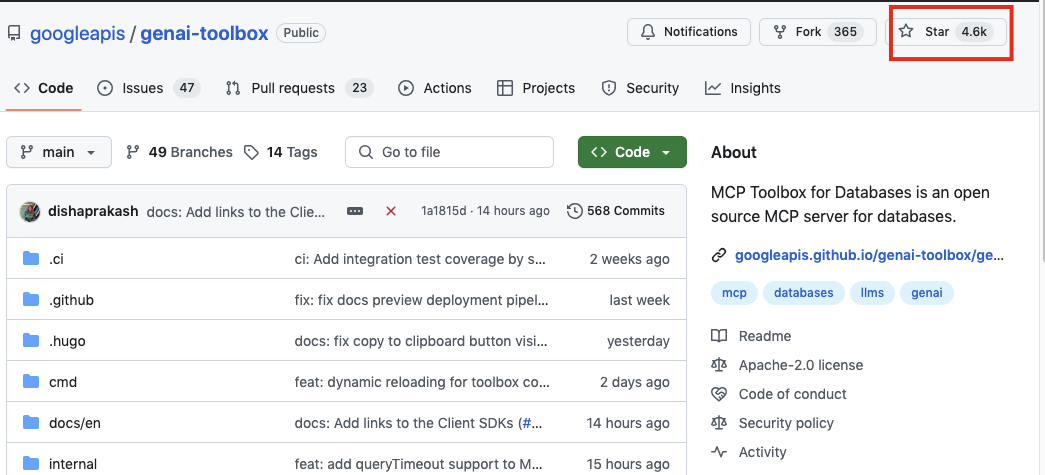Click the scale icon beside Apache-2.0 license
This screenshot has height=475, width=1045.
[x=718, y=365]
